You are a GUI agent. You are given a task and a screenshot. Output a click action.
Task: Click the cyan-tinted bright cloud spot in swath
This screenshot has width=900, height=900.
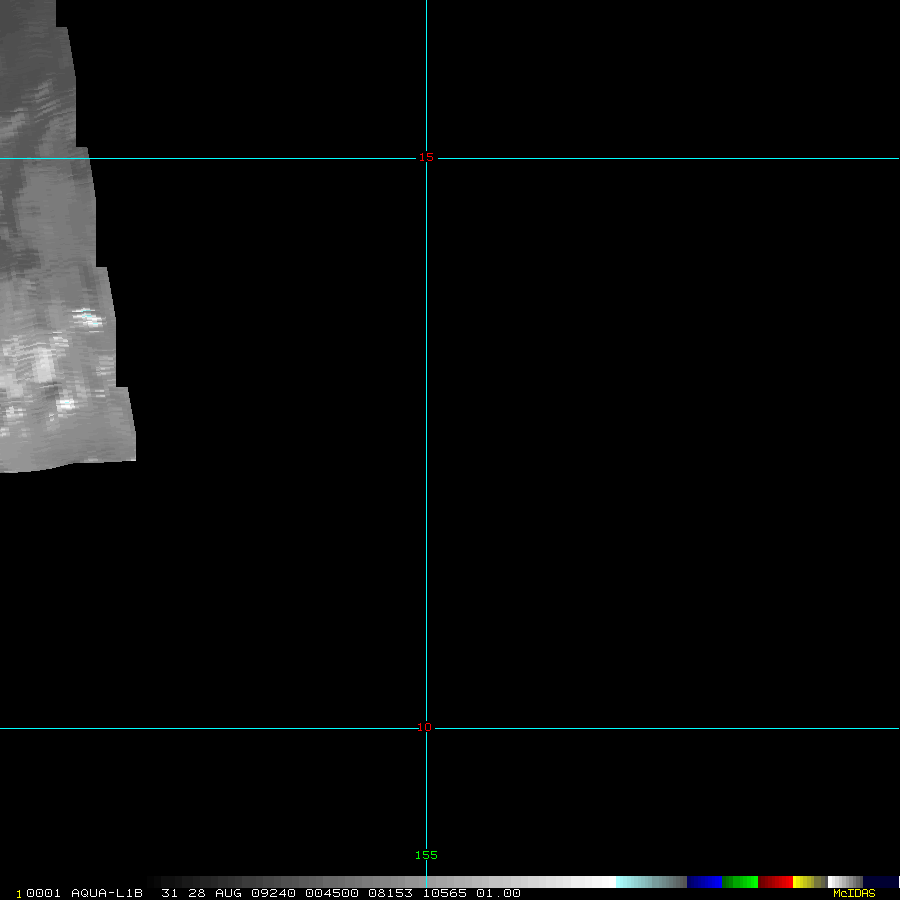pyautogui.click(x=87, y=314)
